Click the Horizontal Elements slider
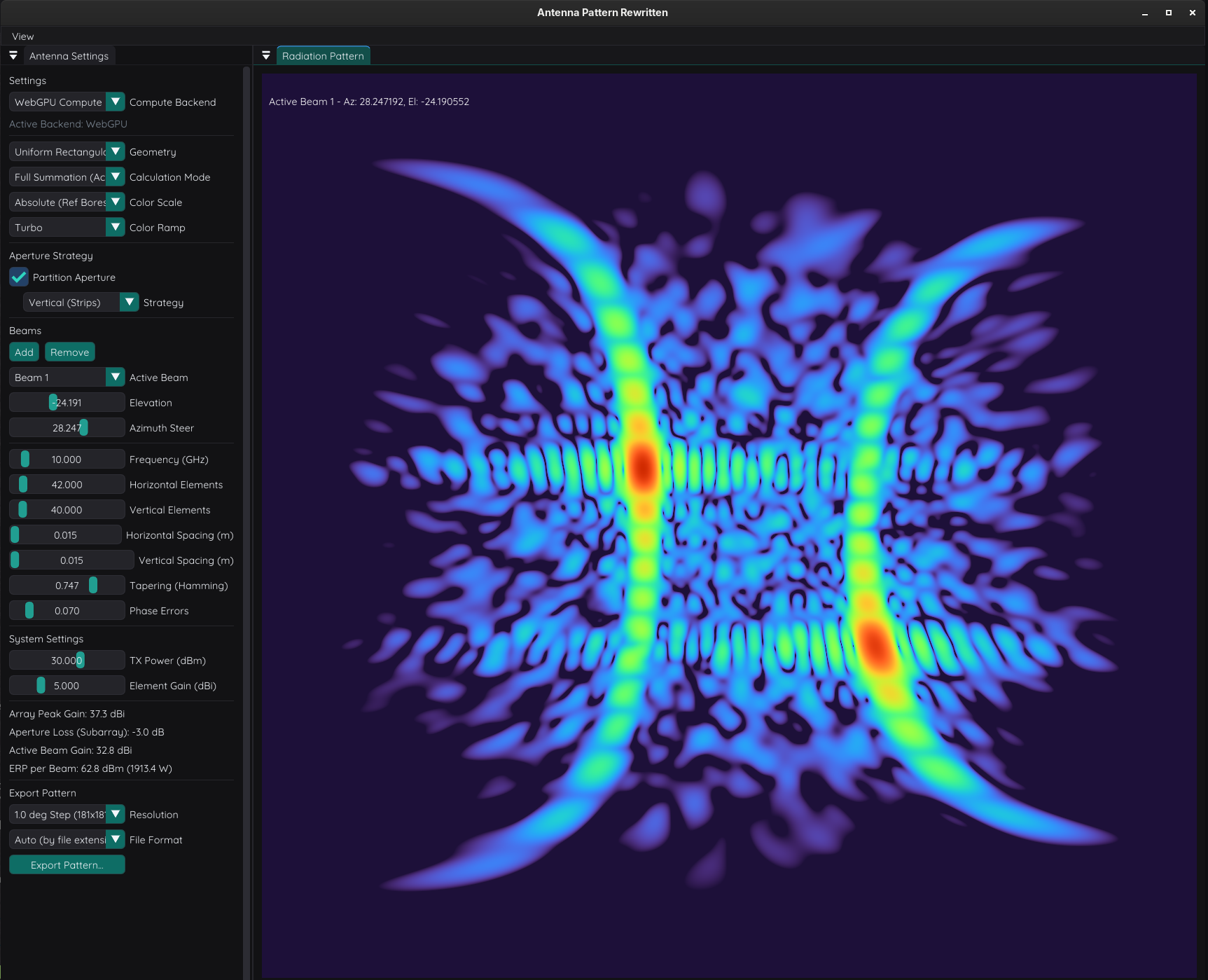This screenshot has width=1208, height=980. pos(67,484)
